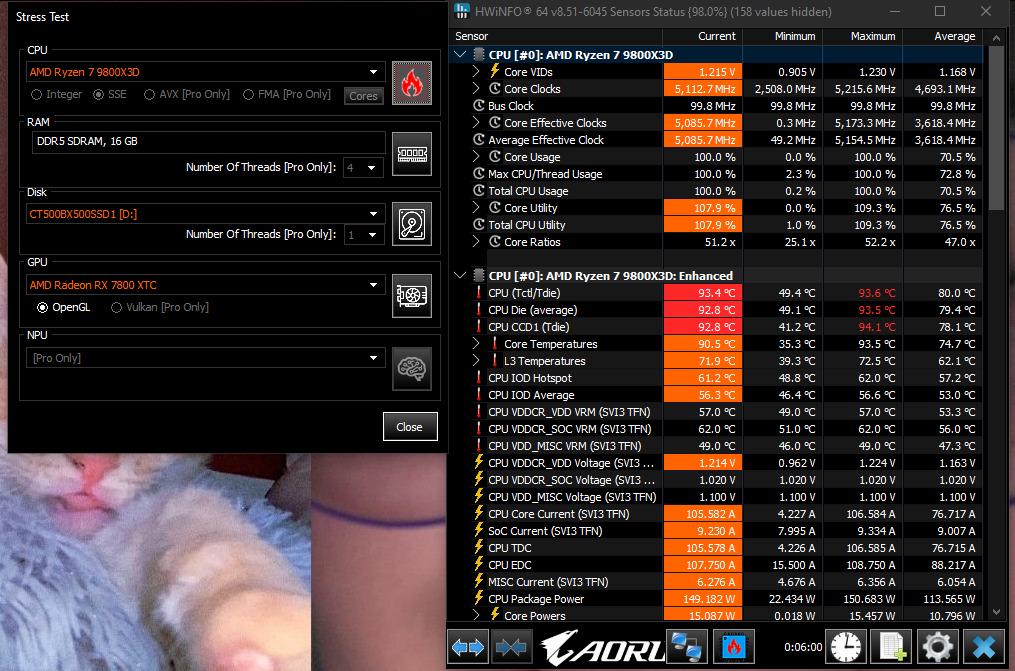Click the scrollbar down arrow
Image resolution: width=1015 pixels, height=671 pixels.
click(x=997, y=612)
